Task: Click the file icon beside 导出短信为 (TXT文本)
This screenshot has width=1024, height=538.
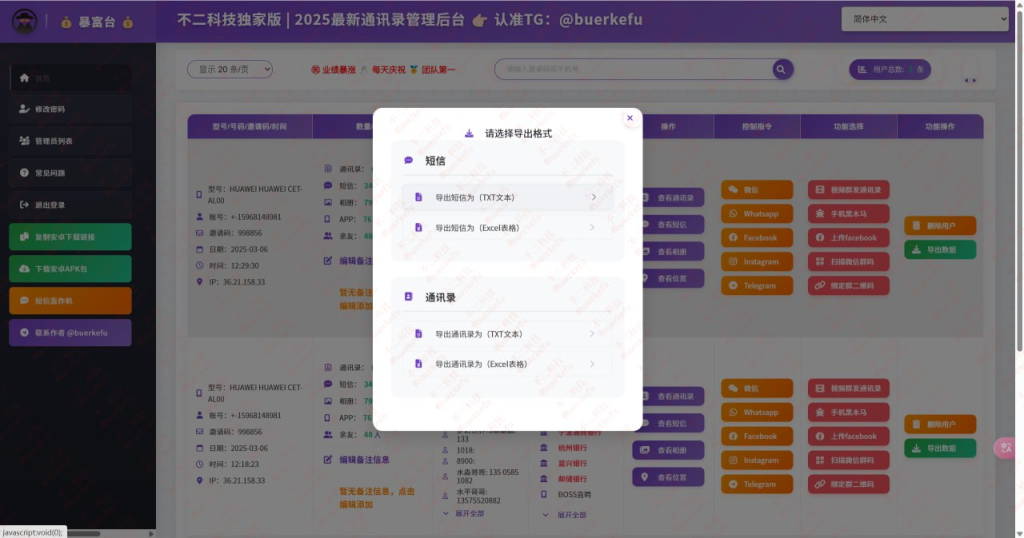Action: click(x=419, y=197)
